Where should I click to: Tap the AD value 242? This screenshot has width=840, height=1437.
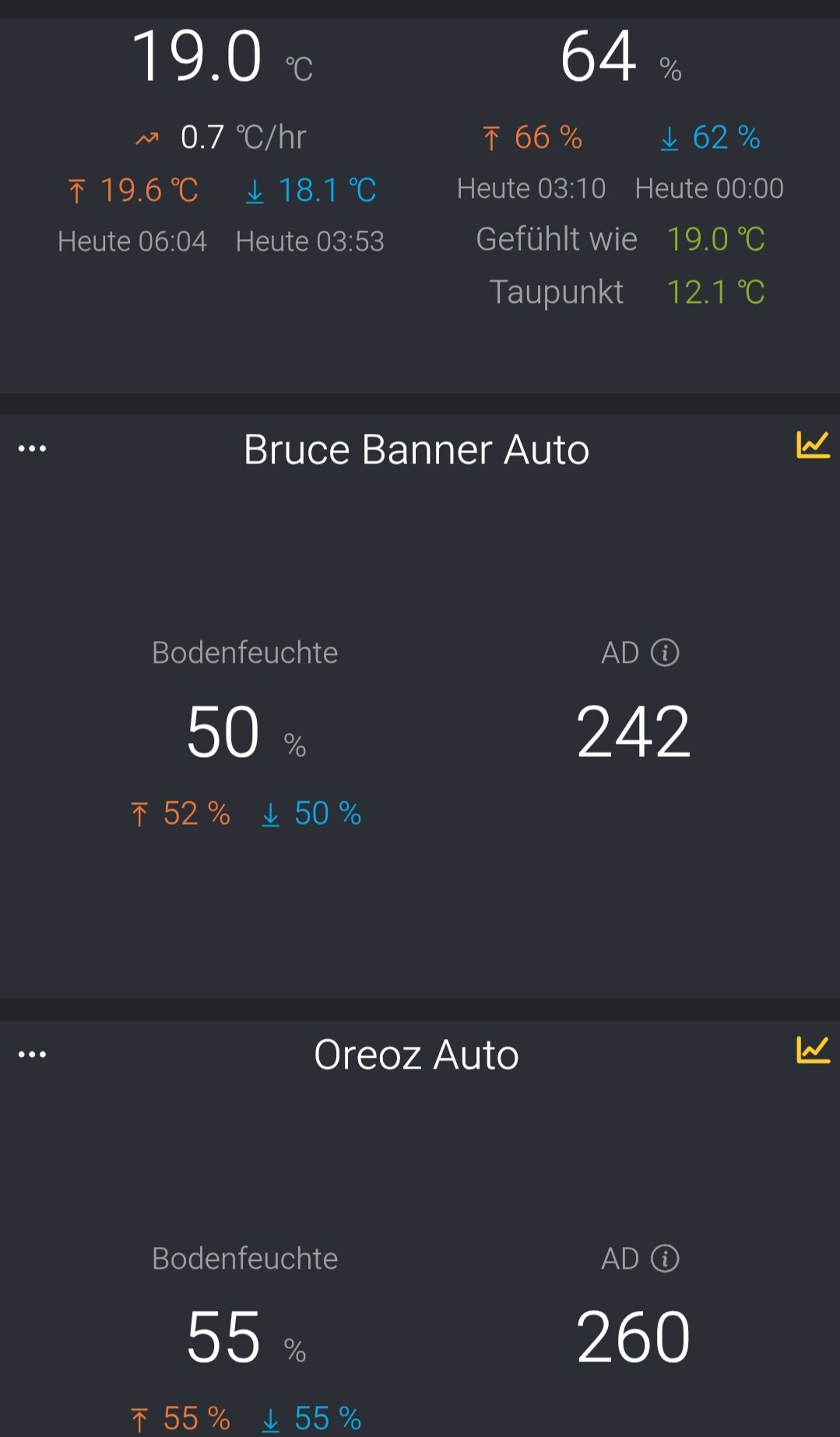(x=633, y=732)
